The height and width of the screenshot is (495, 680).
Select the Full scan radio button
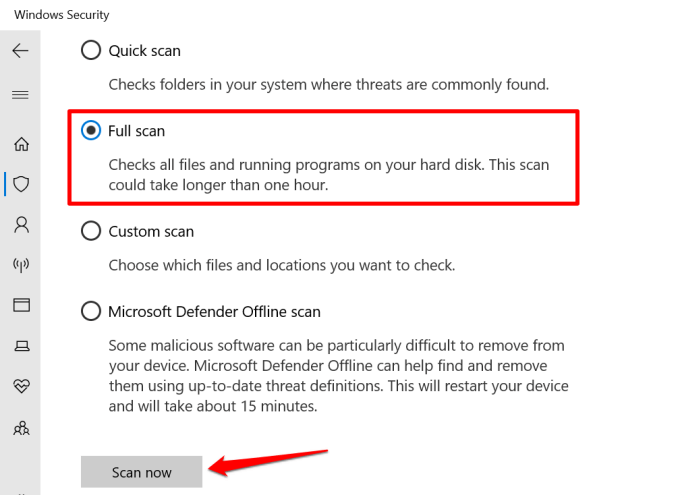pos(91,130)
